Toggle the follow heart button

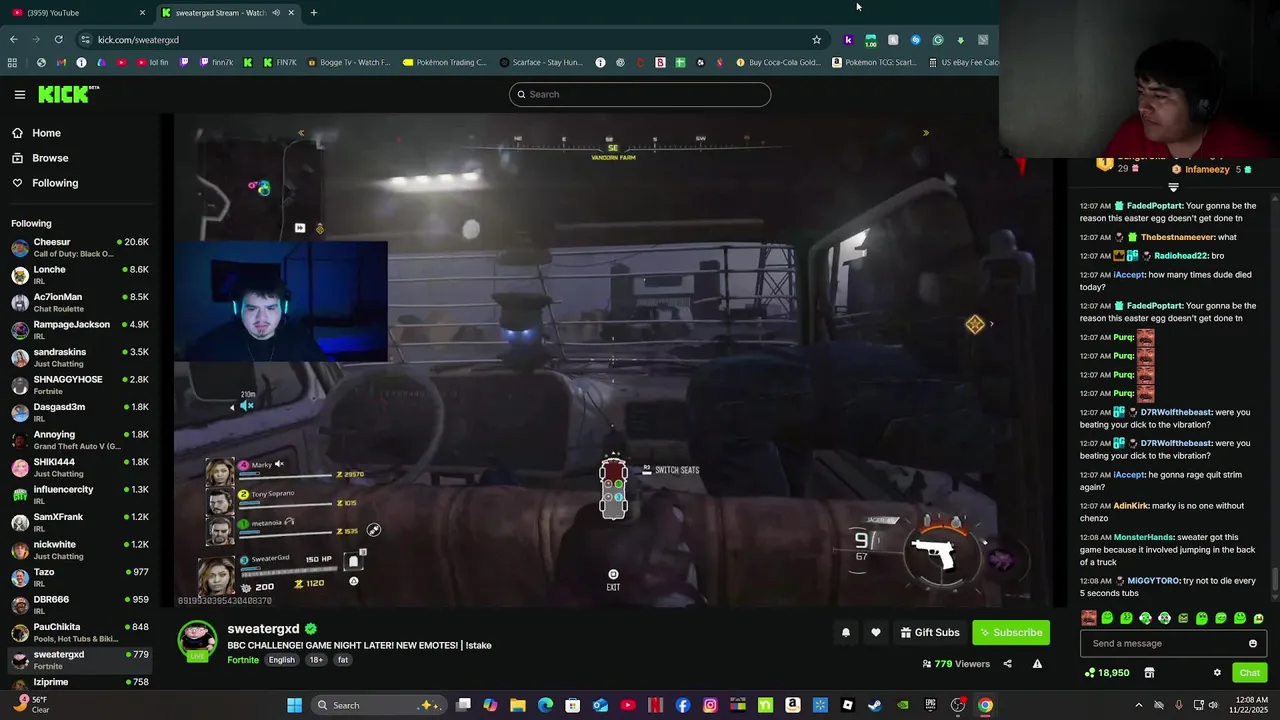(x=876, y=632)
